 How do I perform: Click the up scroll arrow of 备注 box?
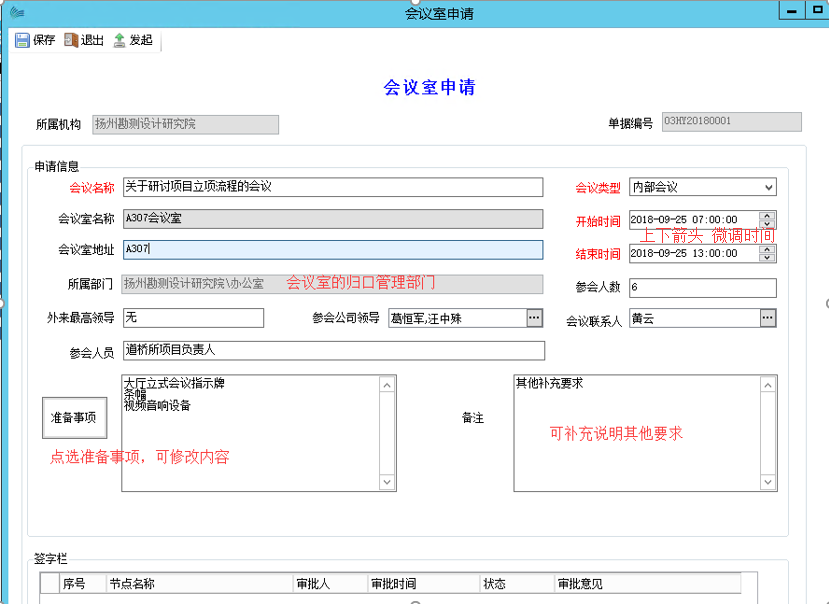coord(768,385)
